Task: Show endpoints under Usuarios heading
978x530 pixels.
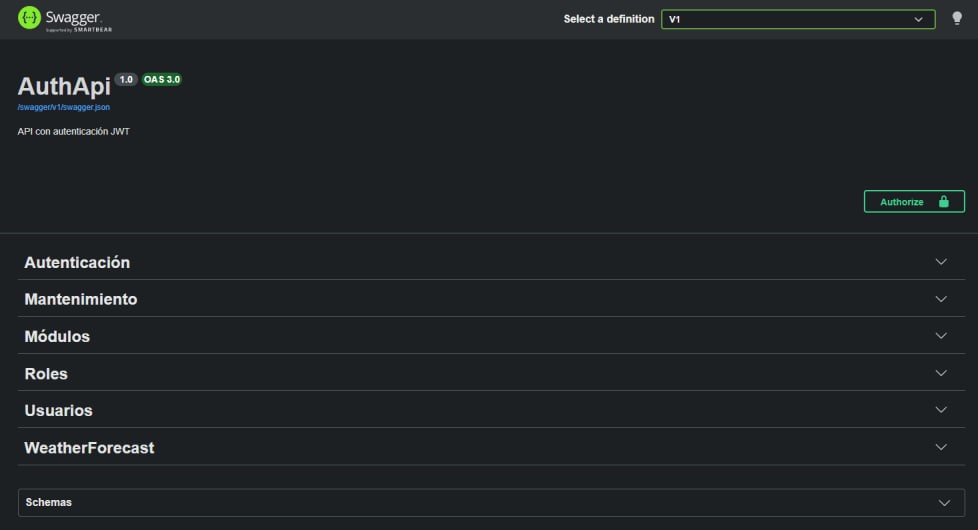Action: pyautogui.click(x=58, y=410)
